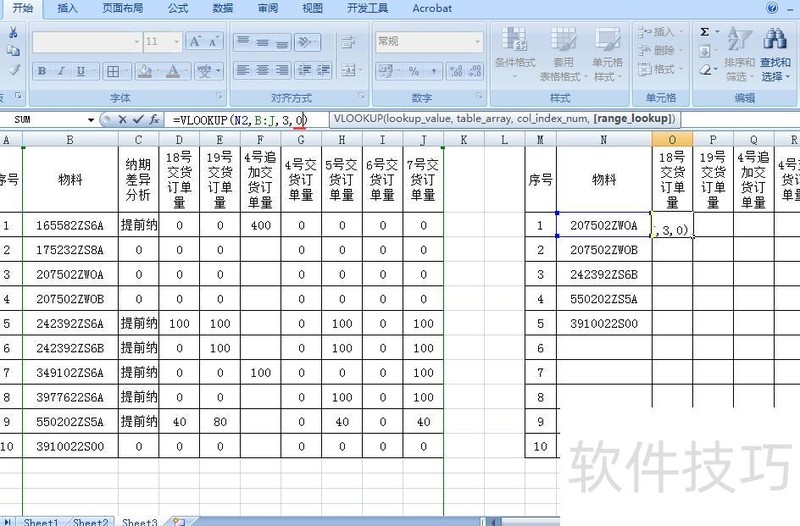Switch to the 公式 ribbon tab
The width and height of the screenshot is (800, 526).
[178, 8]
